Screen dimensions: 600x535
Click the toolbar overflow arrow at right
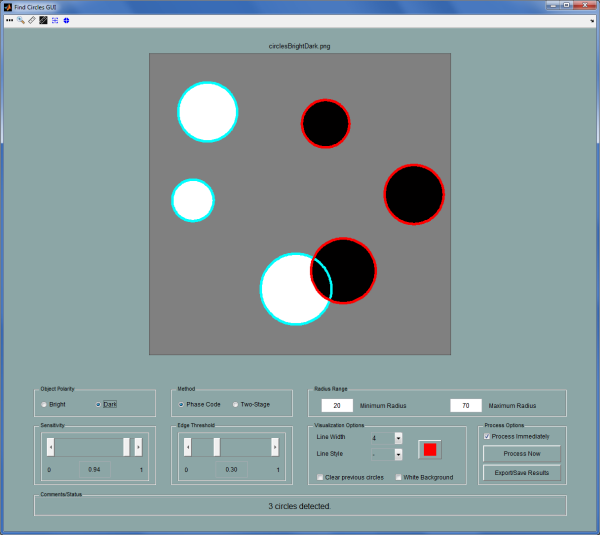[592, 20]
